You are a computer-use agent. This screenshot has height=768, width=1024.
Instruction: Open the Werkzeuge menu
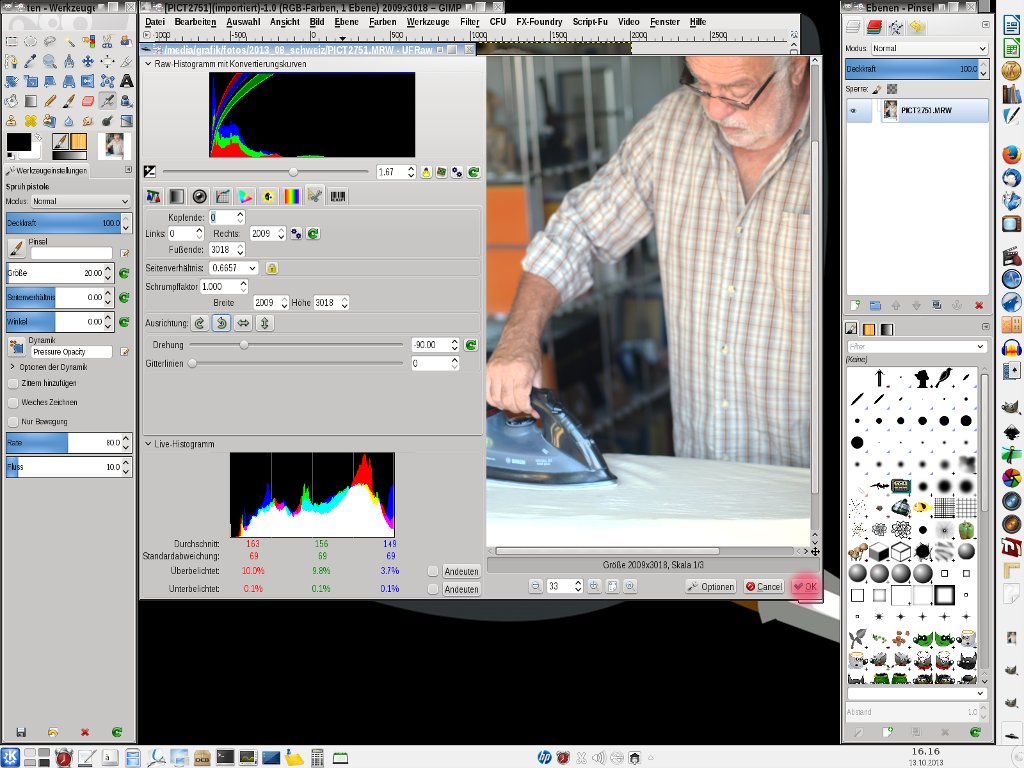[x=428, y=22]
